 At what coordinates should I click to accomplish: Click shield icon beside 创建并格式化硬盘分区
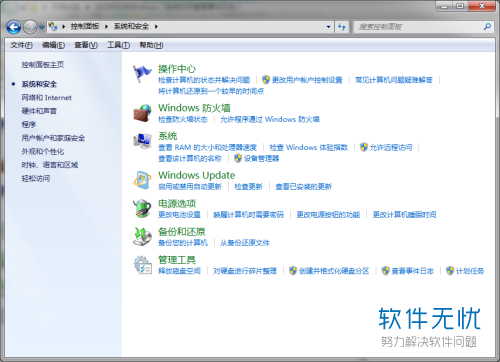(293, 271)
